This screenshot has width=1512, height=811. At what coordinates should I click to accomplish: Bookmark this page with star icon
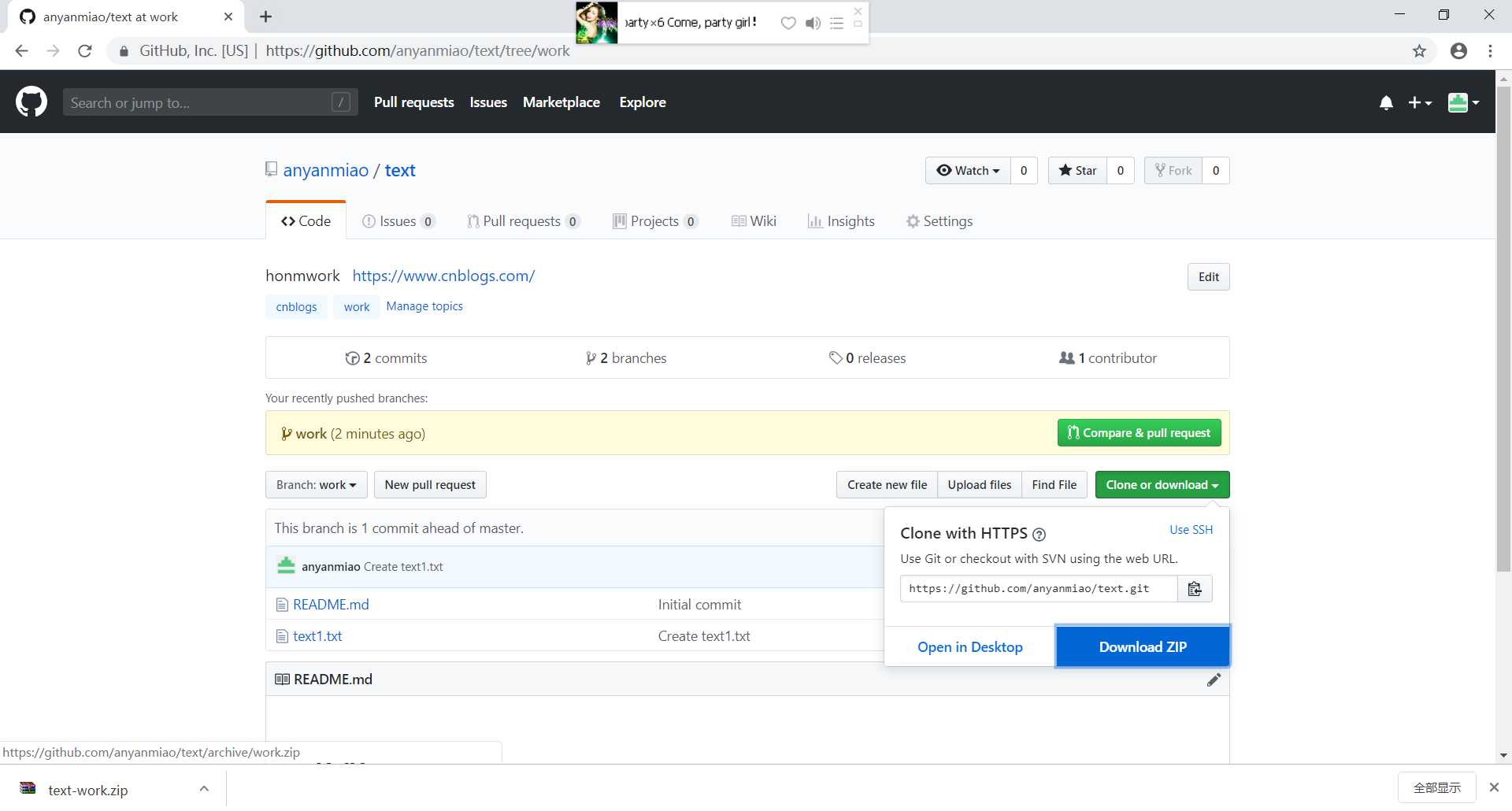coord(1419,51)
